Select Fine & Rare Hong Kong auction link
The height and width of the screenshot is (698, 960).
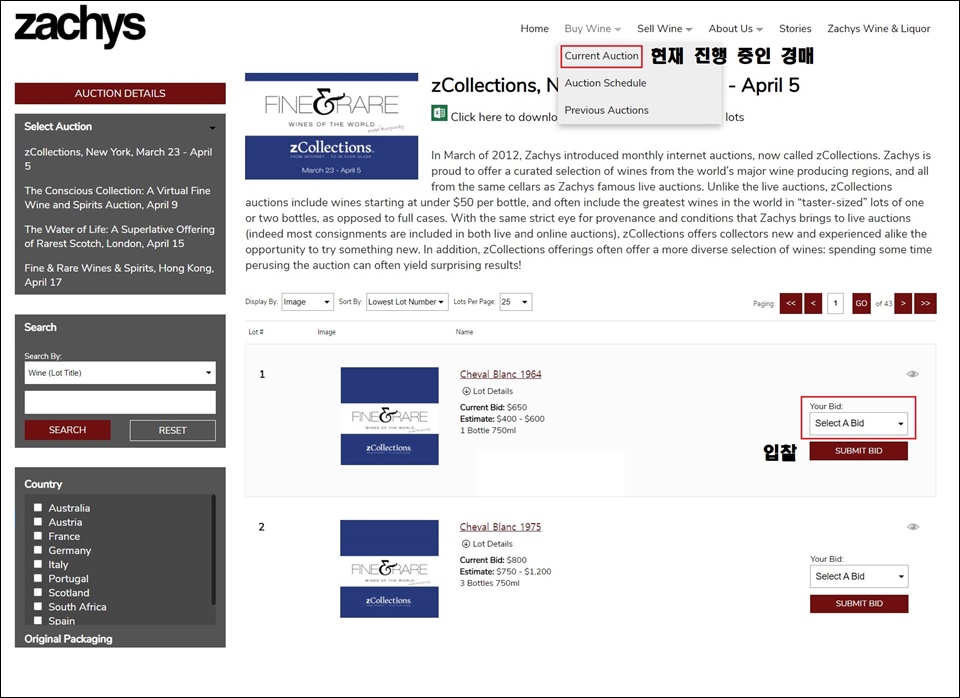[119, 275]
